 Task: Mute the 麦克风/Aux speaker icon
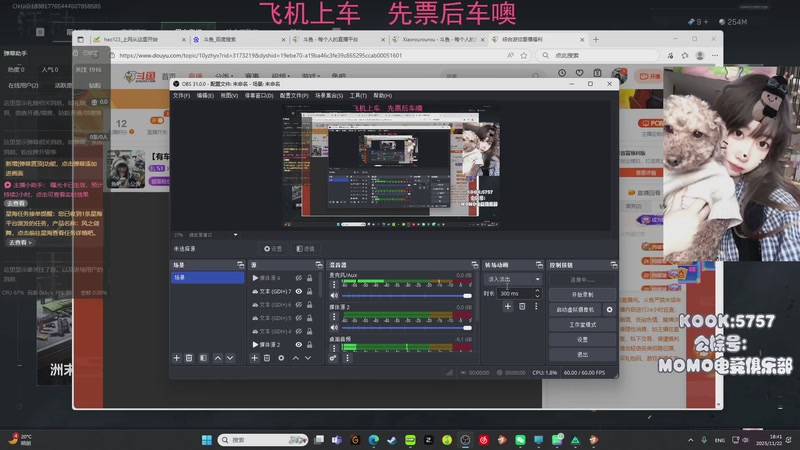(x=334, y=295)
